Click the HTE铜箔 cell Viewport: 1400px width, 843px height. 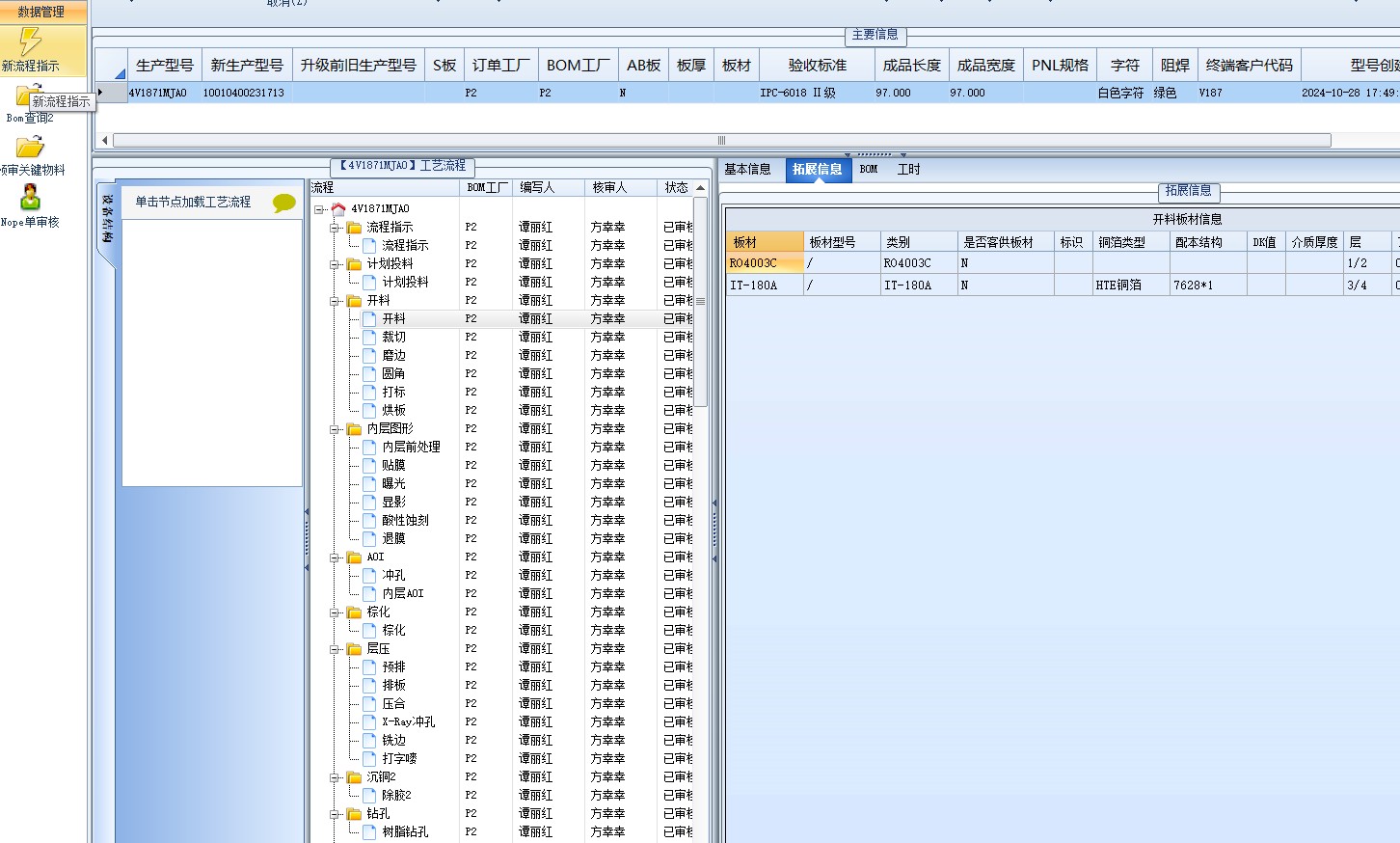(1131, 285)
